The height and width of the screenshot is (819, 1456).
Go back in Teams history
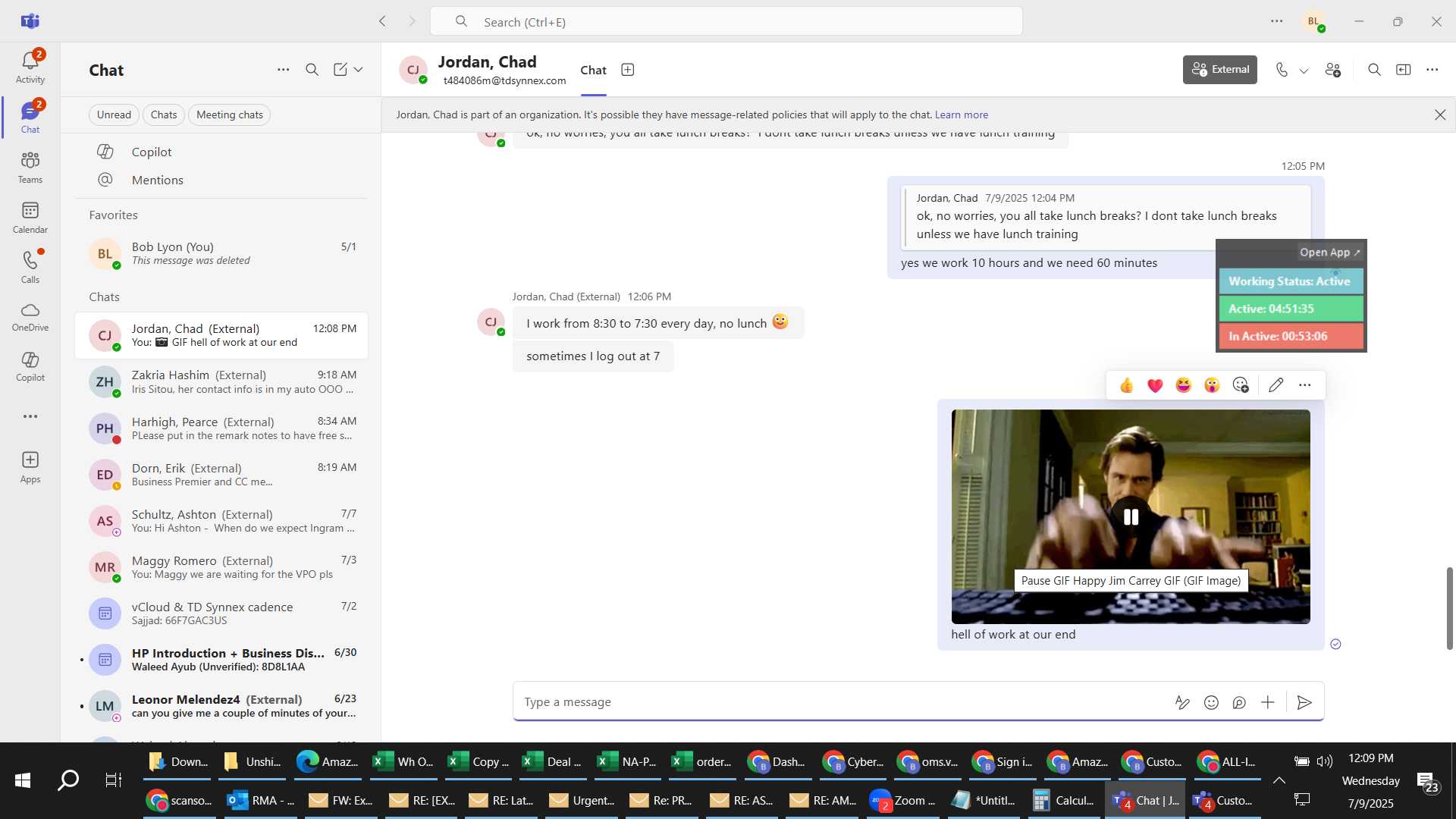coord(382,21)
